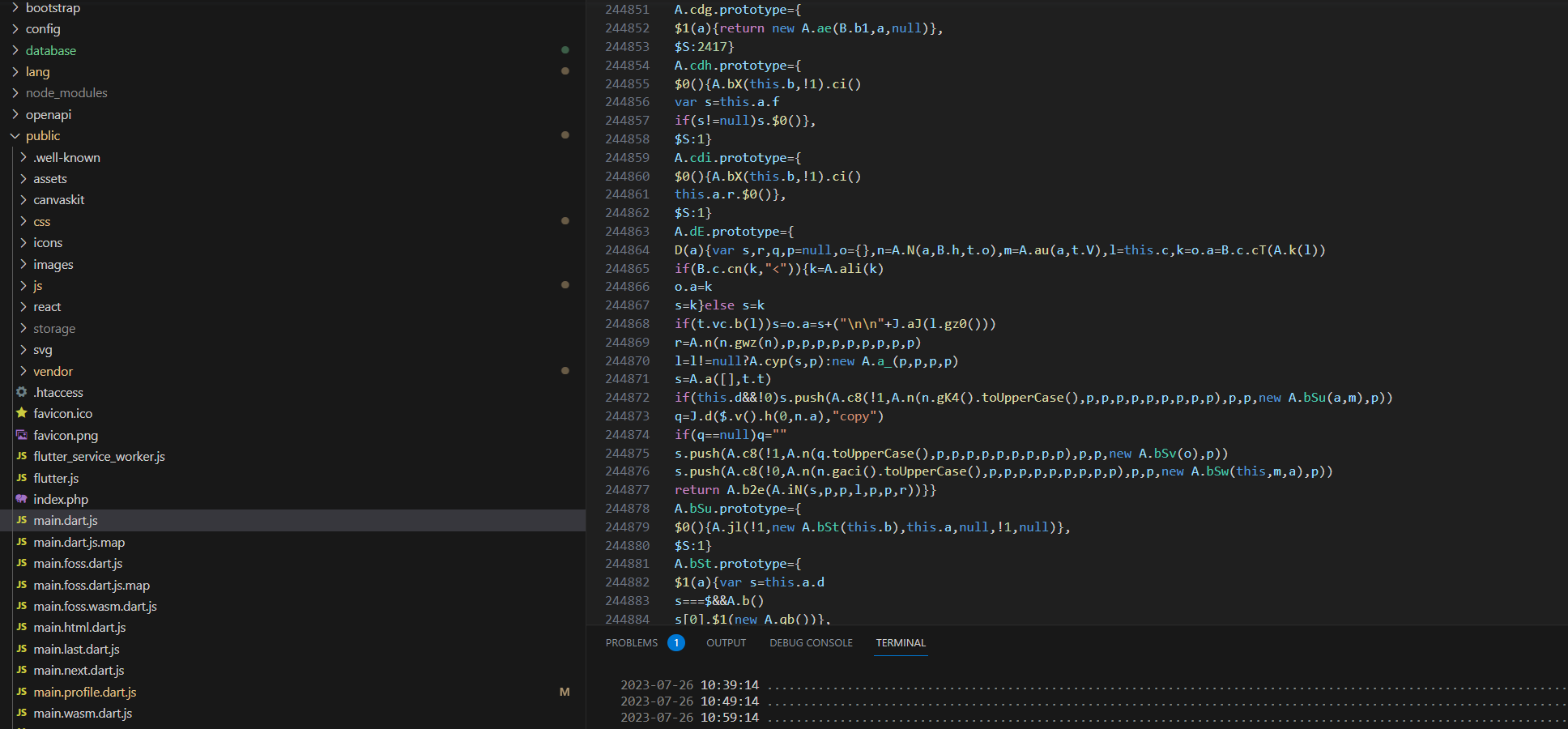Click line number 244863 in the gutter
The width and height of the screenshot is (1568, 729).
point(627,231)
